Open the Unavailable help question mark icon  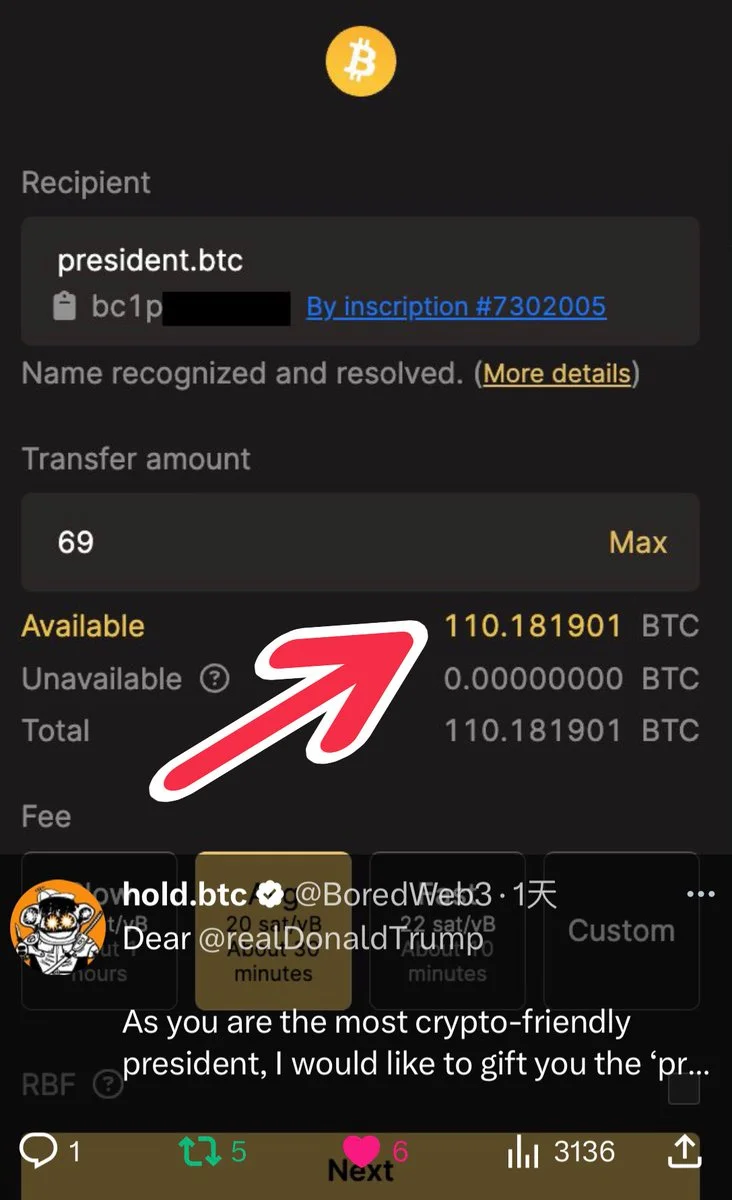pyautogui.click(x=214, y=680)
